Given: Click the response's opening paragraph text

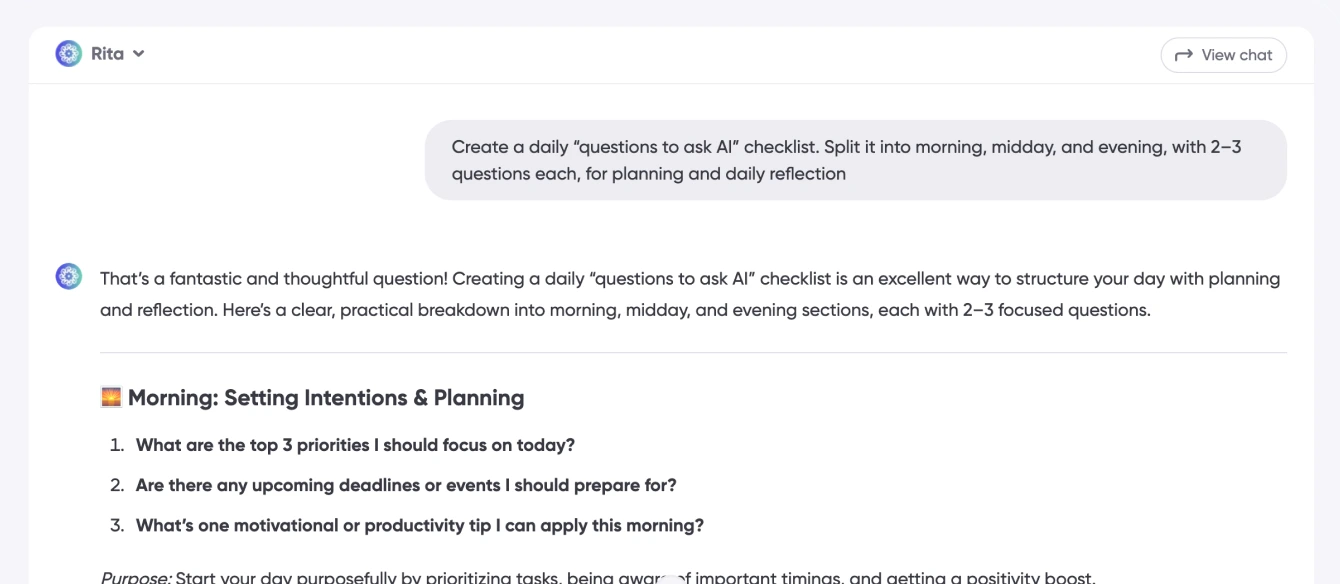Looking at the screenshot, I should pos(690,294).
